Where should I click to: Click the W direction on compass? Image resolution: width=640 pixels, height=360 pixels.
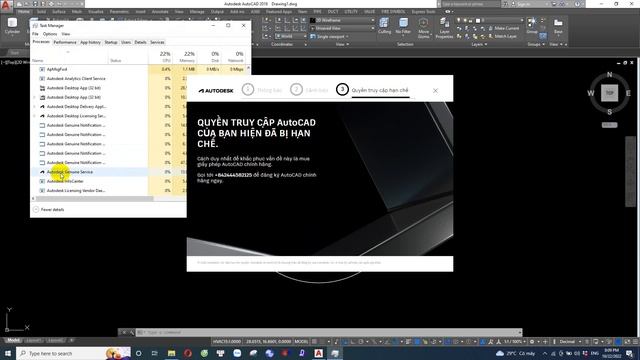click(591, 93)
